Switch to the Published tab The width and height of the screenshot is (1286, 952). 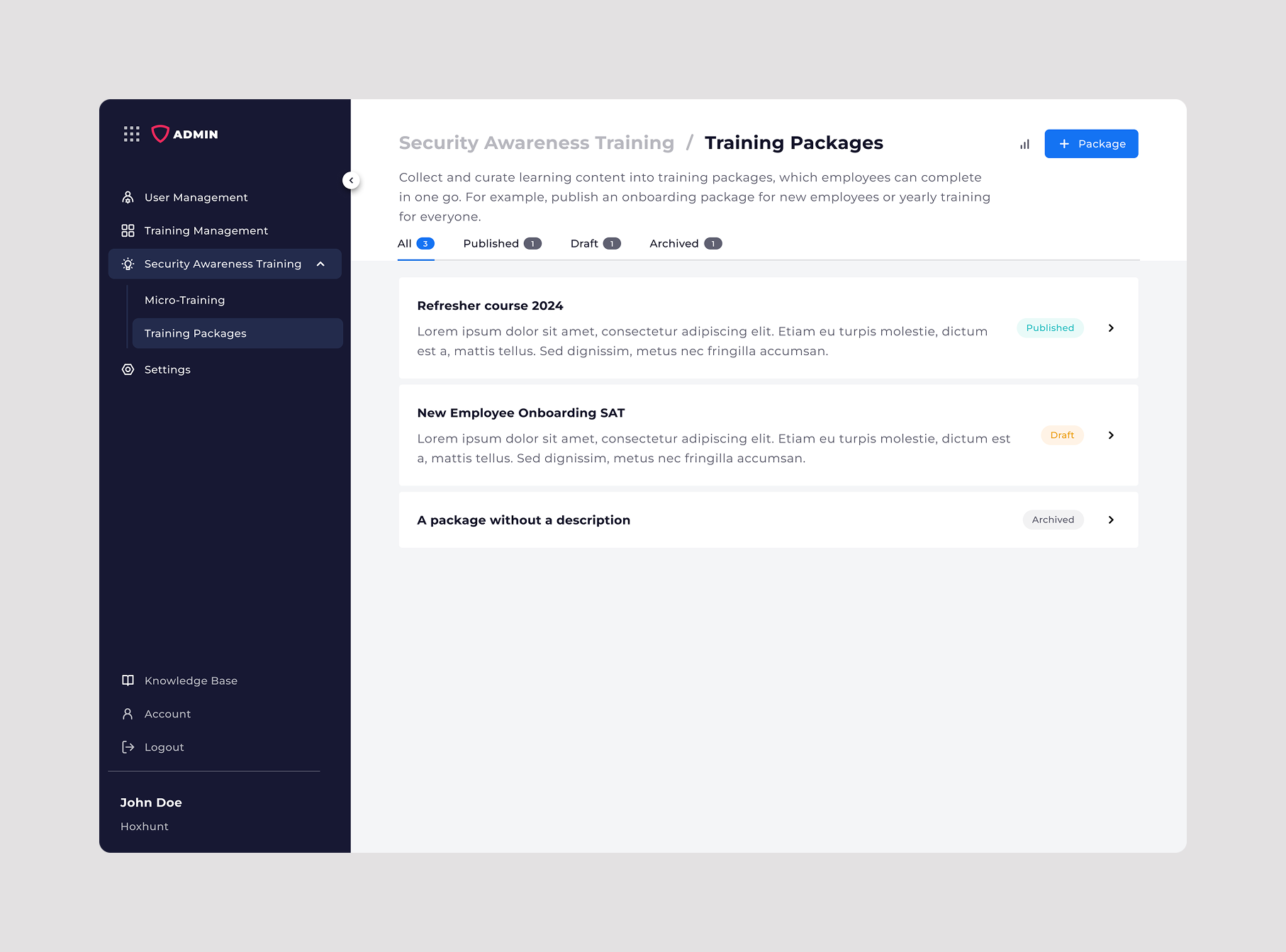[503, 244]
